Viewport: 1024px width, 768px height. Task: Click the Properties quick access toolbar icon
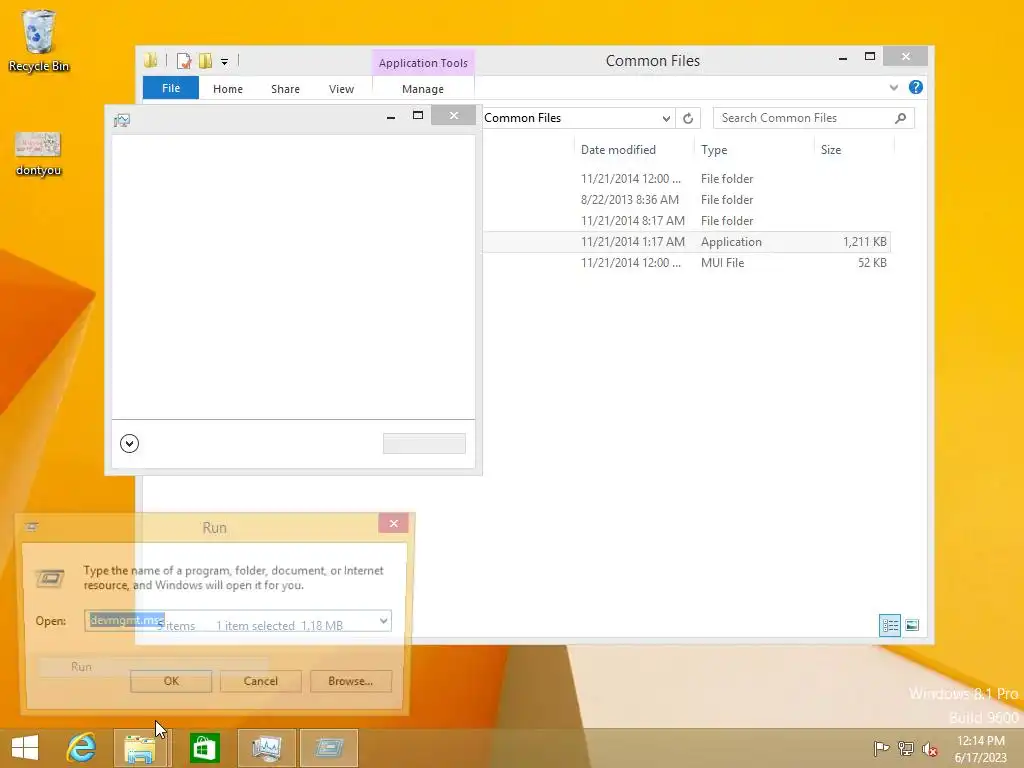184,61
